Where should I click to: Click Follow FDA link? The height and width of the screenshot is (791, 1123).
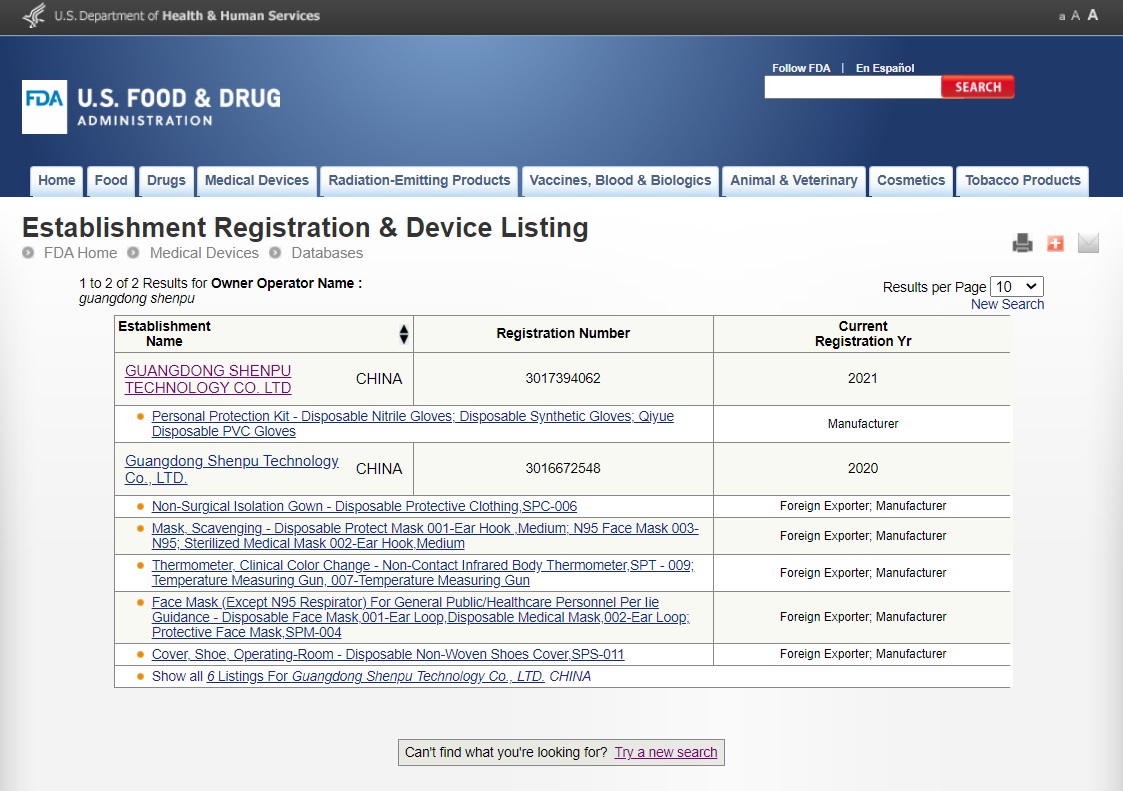(801, 68)
